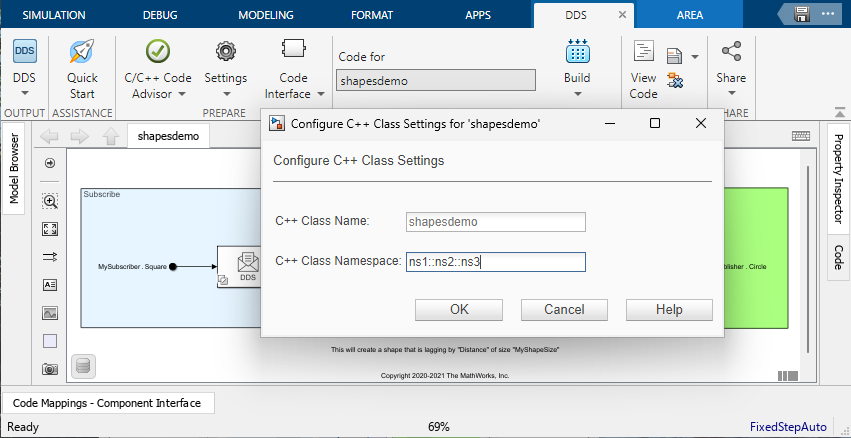Expand Settings dropdown arrow

click(x=226, y=93)
